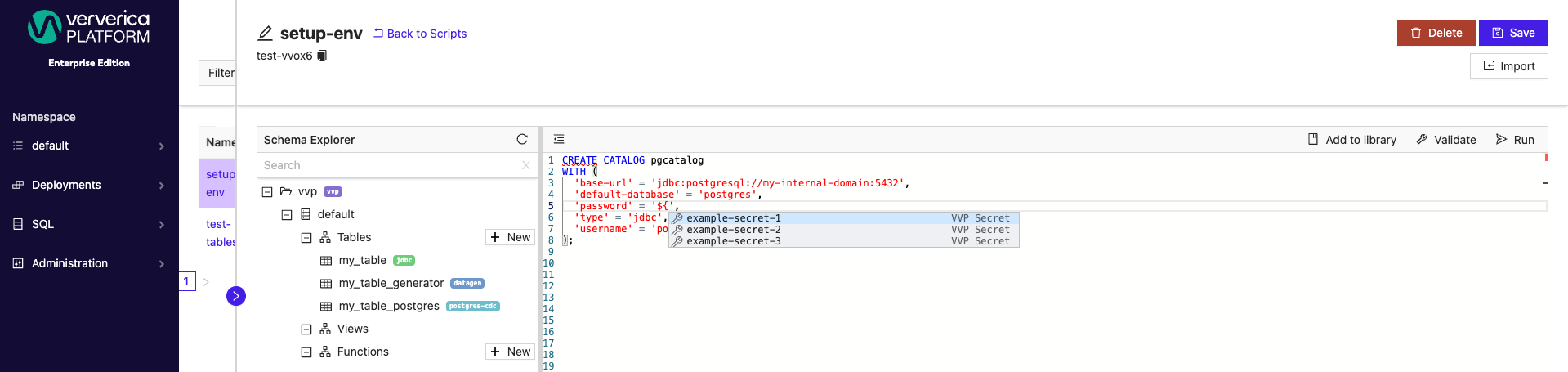The height and width of the screenshot is (372, 1568).
Task: Click the key icon of example-secret-1
Action: point(677,218)
